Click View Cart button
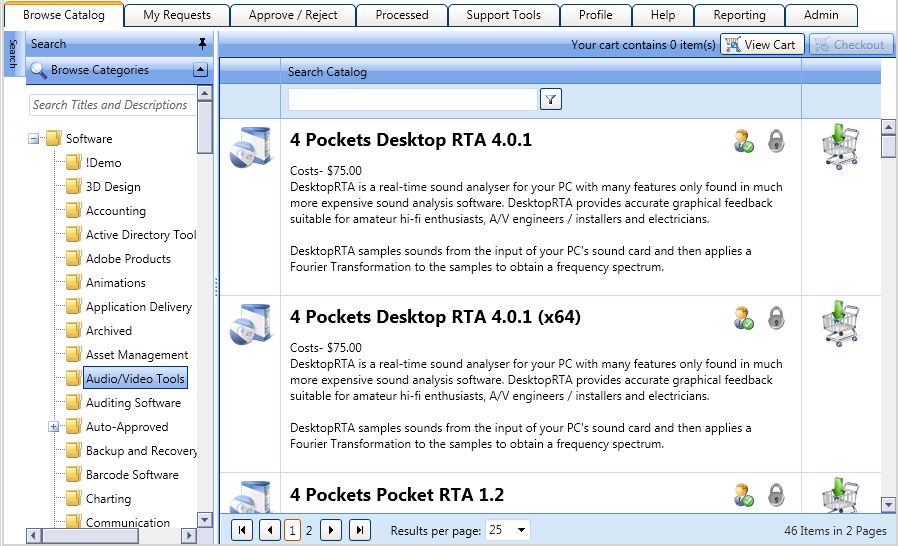The width and height of the screenshot is (898, 546). pos(762,45)
